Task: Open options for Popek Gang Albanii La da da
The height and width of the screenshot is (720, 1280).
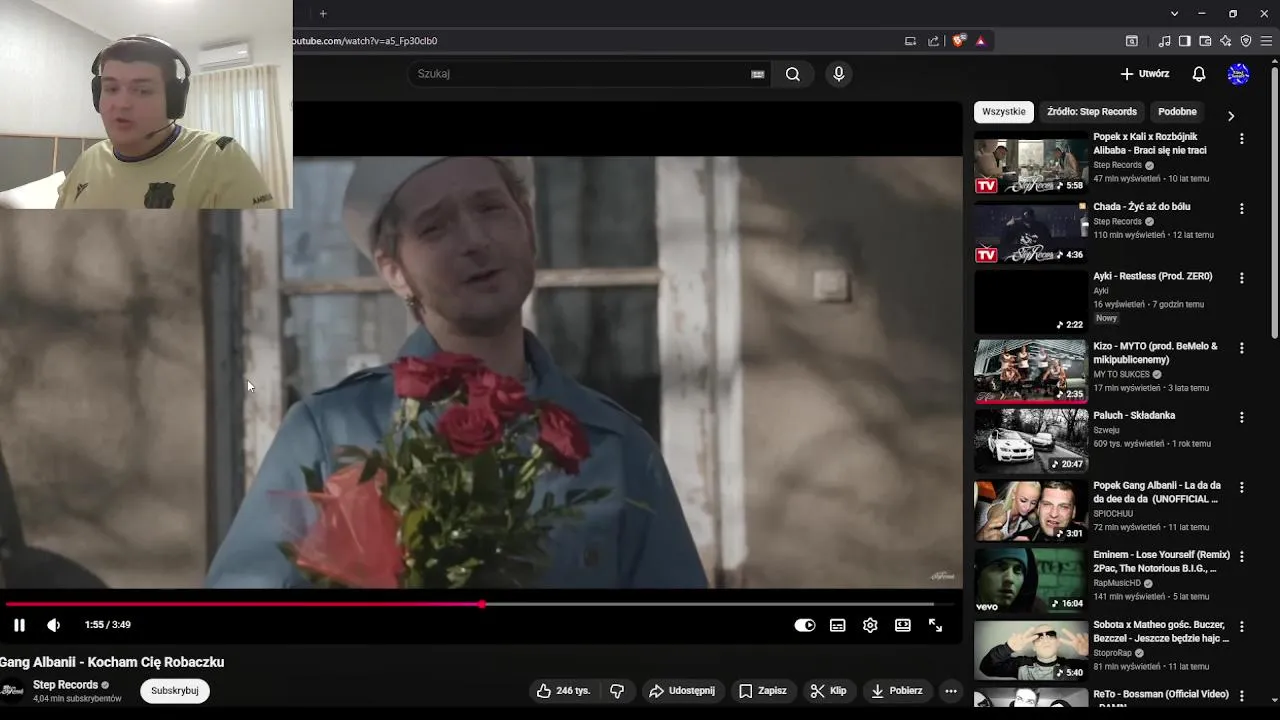Action: tap(1242, 487)
